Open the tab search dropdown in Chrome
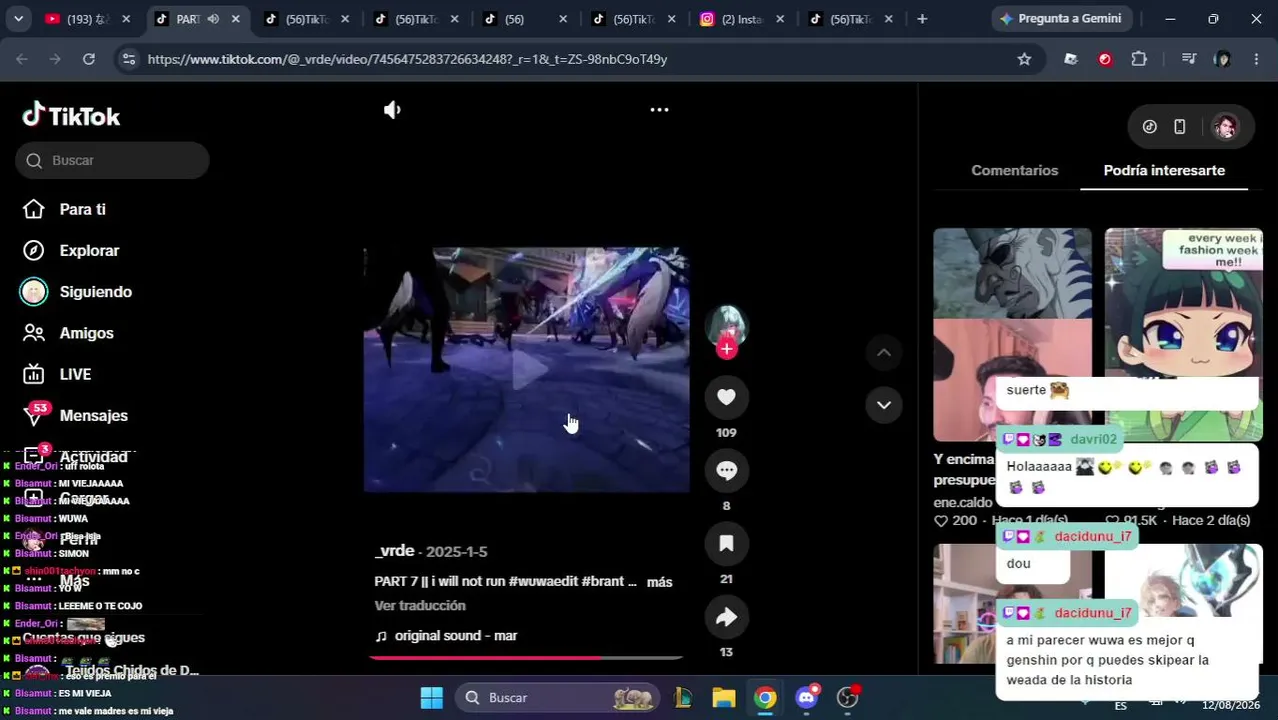1278x720 pixels. 18,18
